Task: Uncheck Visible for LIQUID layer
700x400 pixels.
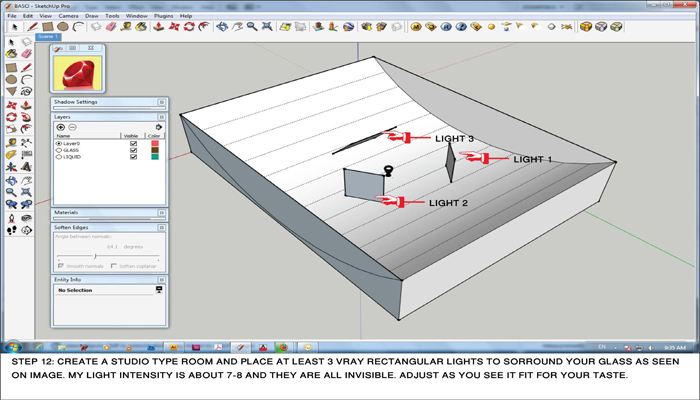Action: 133,157
